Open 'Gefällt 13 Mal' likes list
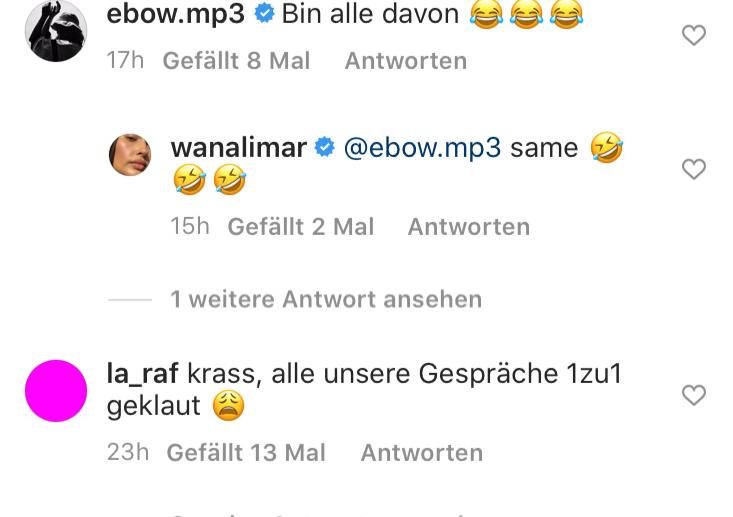733x517 pixels. click(x=246, y=453)
